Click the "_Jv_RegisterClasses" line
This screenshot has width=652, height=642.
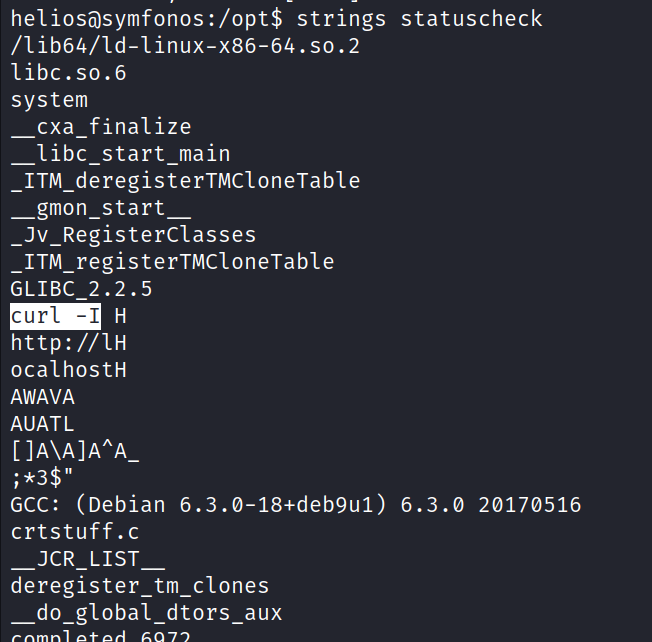pos(133,235)
